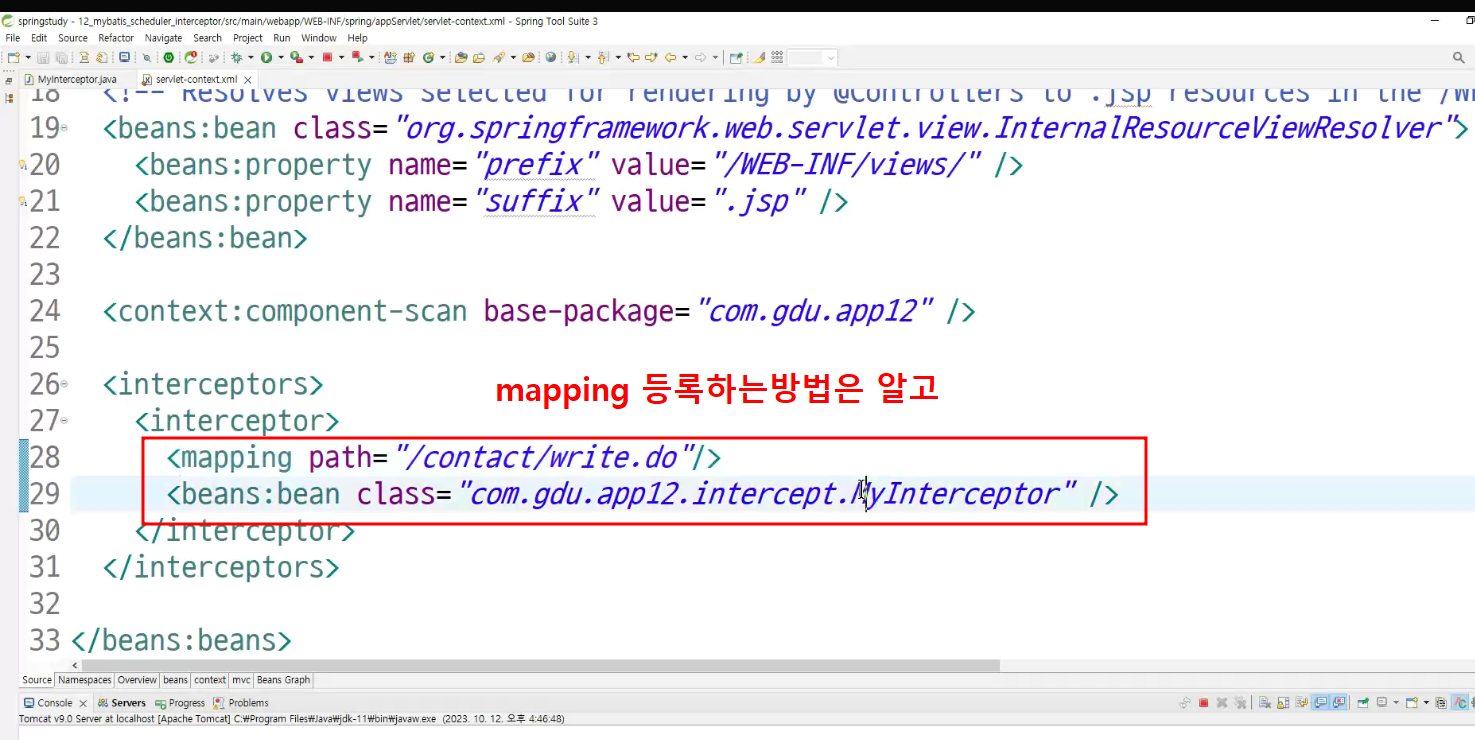Click the Save All toolbar icon
This screenshot has height=740, width=1475.
(61, 58)
